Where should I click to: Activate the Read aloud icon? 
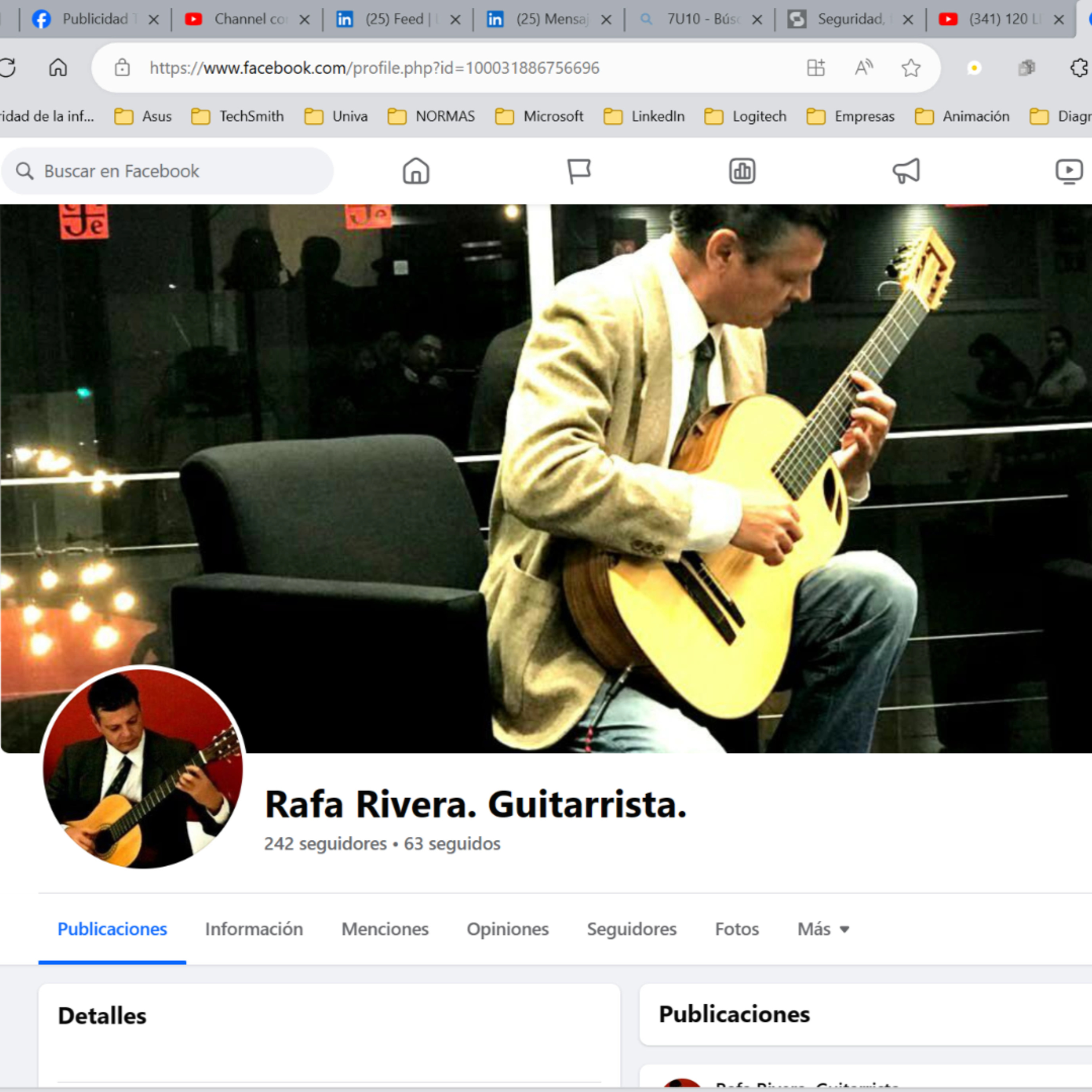click(863, 68)
